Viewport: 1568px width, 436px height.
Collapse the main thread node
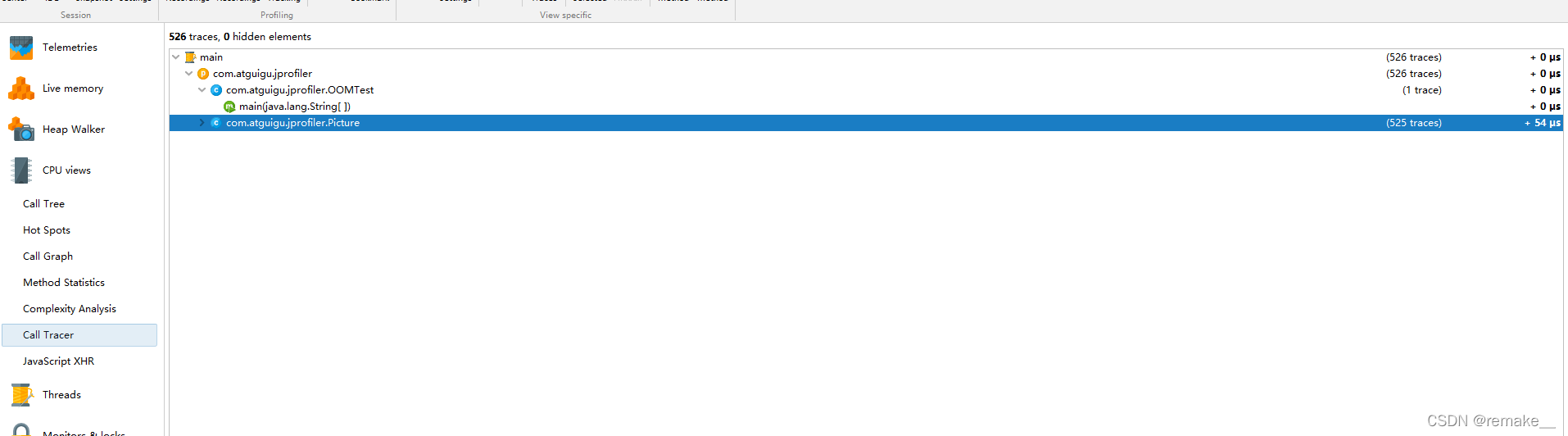point(176,57)
